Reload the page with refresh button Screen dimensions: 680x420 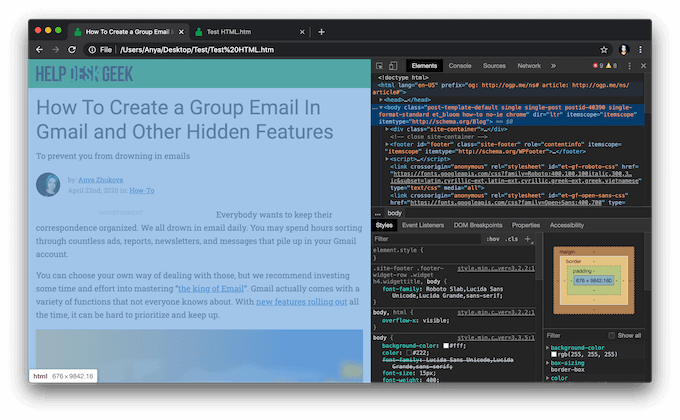click(72, 48)
